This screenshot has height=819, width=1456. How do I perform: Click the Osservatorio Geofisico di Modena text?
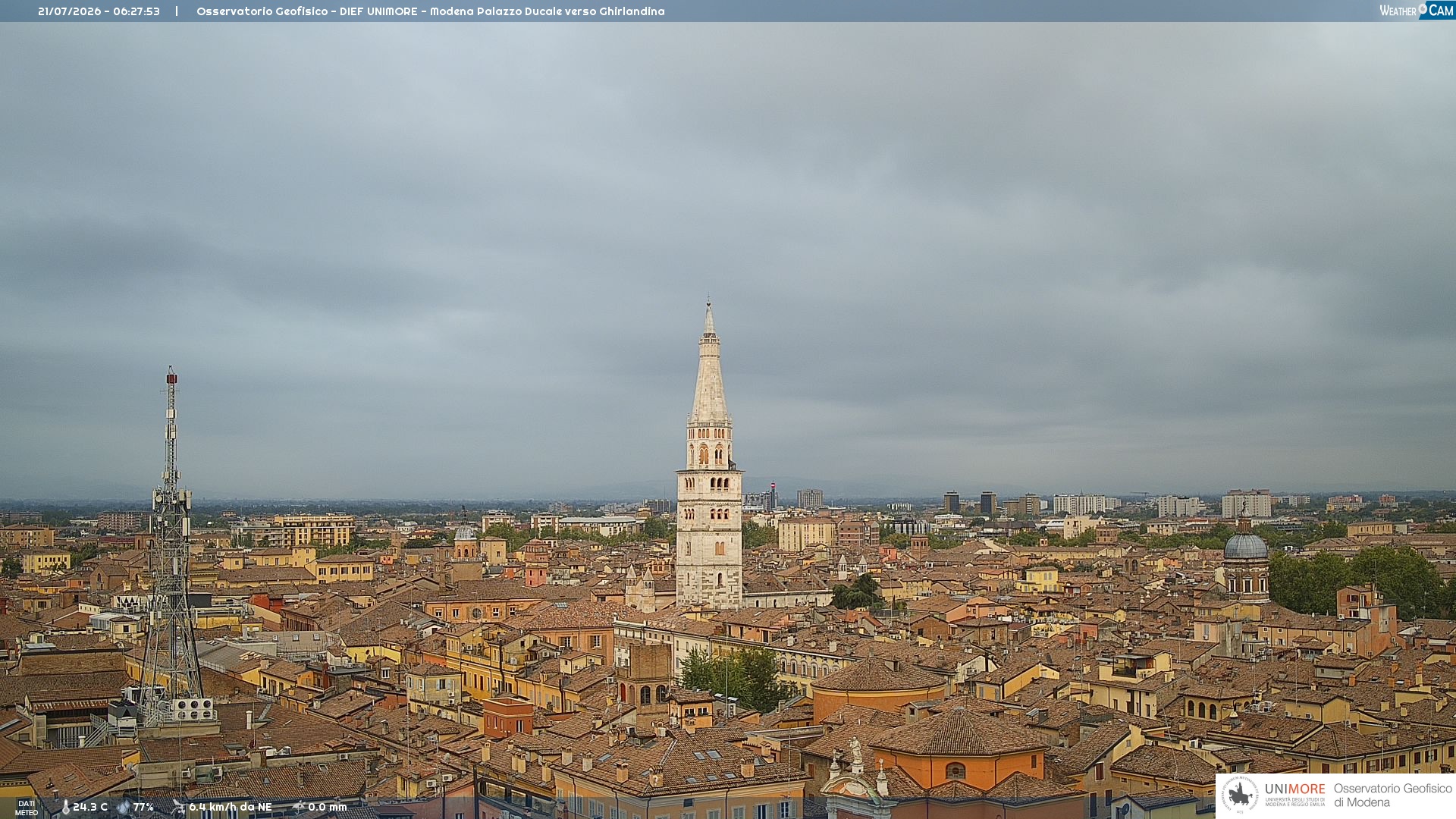[1393, 795]
